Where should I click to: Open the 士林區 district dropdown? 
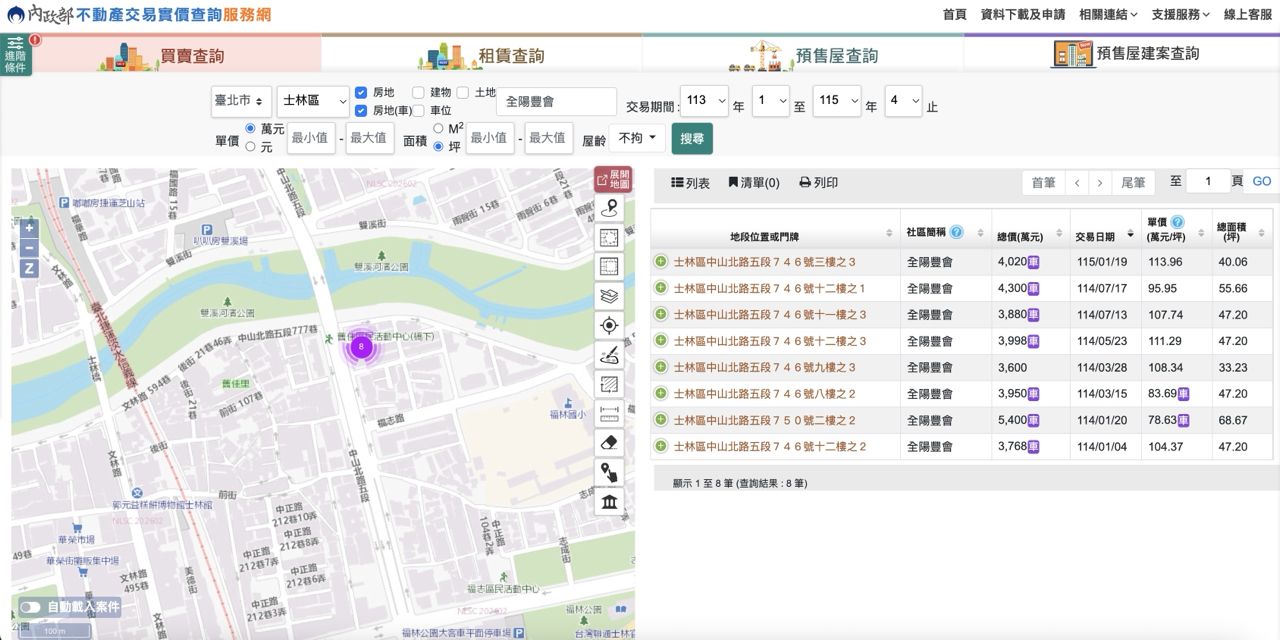(x=313, y=101)
